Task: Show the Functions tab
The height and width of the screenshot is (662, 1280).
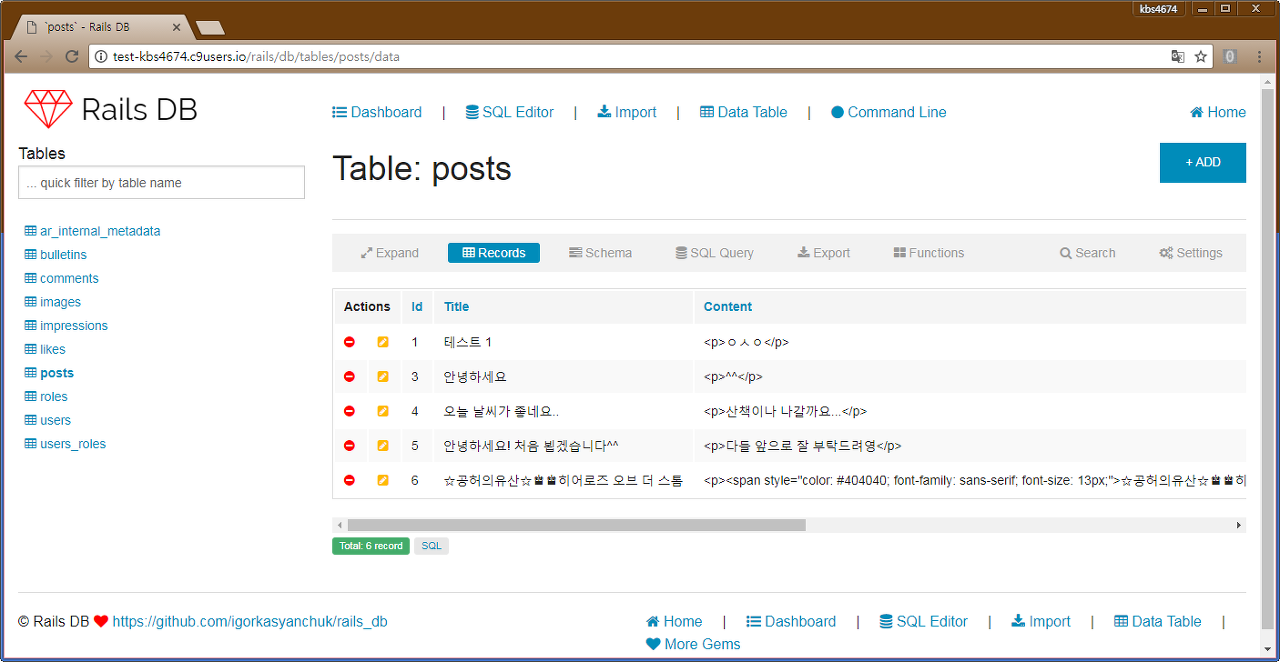Action: click(x=929, y=253)
